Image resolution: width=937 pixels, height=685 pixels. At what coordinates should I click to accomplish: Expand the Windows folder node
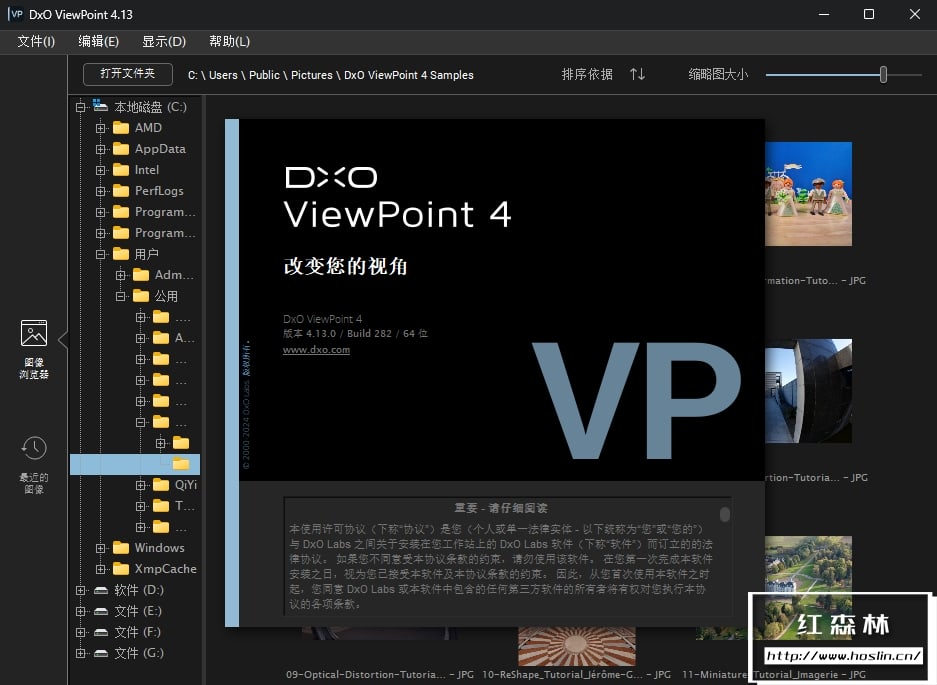click(100, 548)
